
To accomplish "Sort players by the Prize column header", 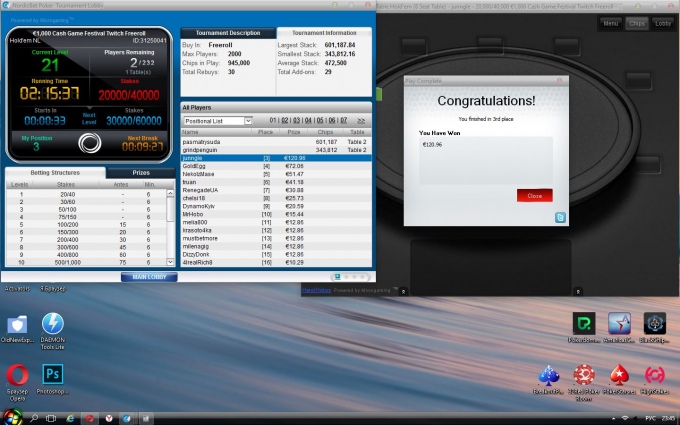I will [294, 132].
